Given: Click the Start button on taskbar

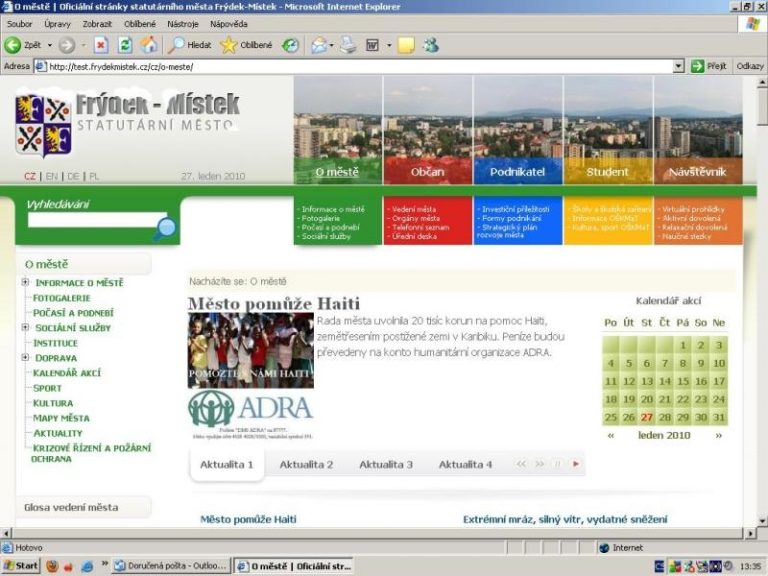Looking at the screenshot, I should (x=20, y=566).
